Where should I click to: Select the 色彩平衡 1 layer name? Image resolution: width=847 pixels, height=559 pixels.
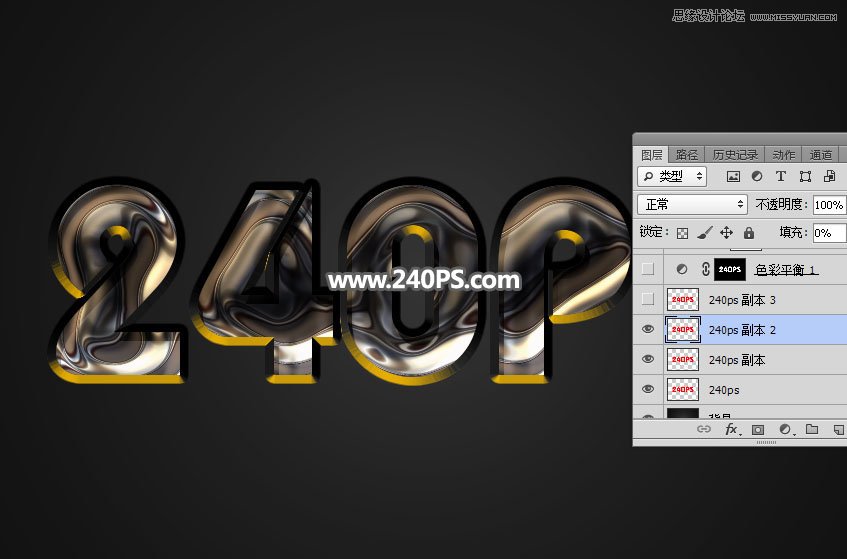[786, 270]
